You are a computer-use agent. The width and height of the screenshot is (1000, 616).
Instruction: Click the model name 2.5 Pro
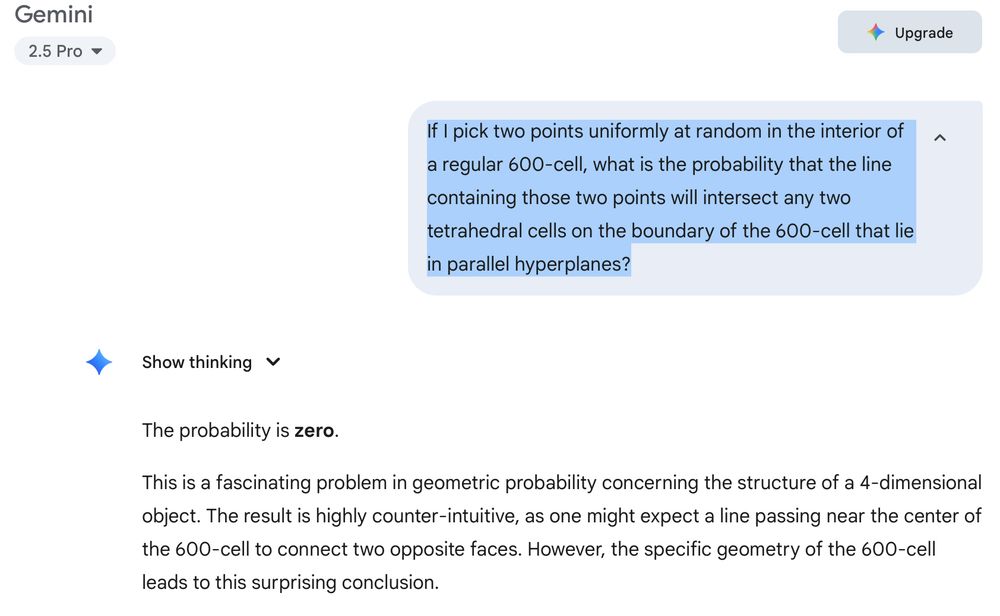point(57,51)
